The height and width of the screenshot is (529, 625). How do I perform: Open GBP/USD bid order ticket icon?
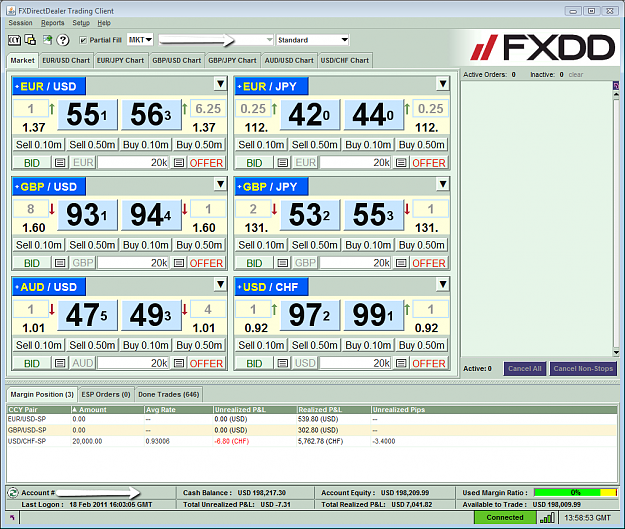pos(60,263)
